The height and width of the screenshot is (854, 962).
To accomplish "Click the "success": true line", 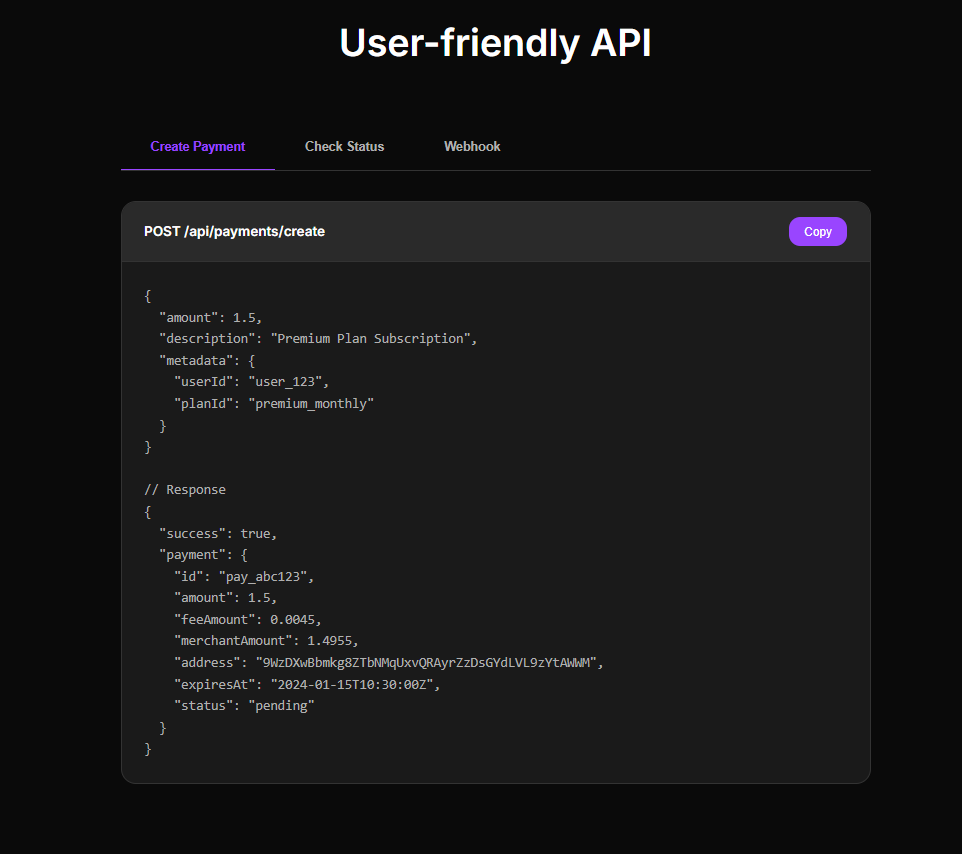I will pos(217,534).
